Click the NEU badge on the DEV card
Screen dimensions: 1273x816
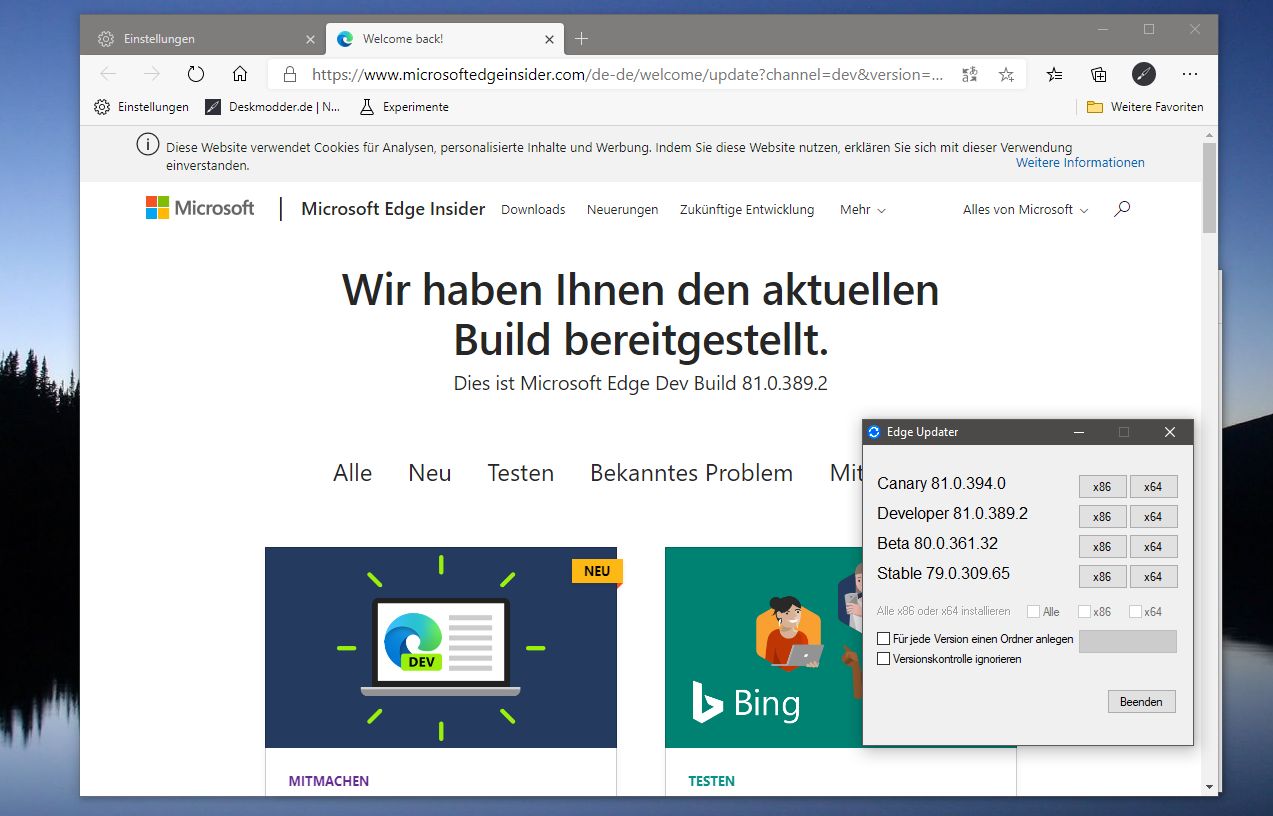click(x=597, y=571)
